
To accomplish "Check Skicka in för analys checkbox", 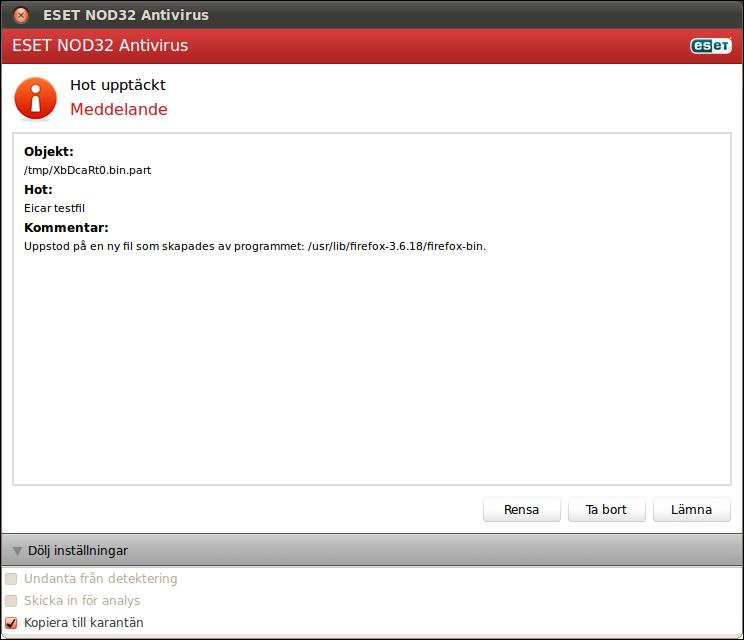I will (x=11, y=601).
